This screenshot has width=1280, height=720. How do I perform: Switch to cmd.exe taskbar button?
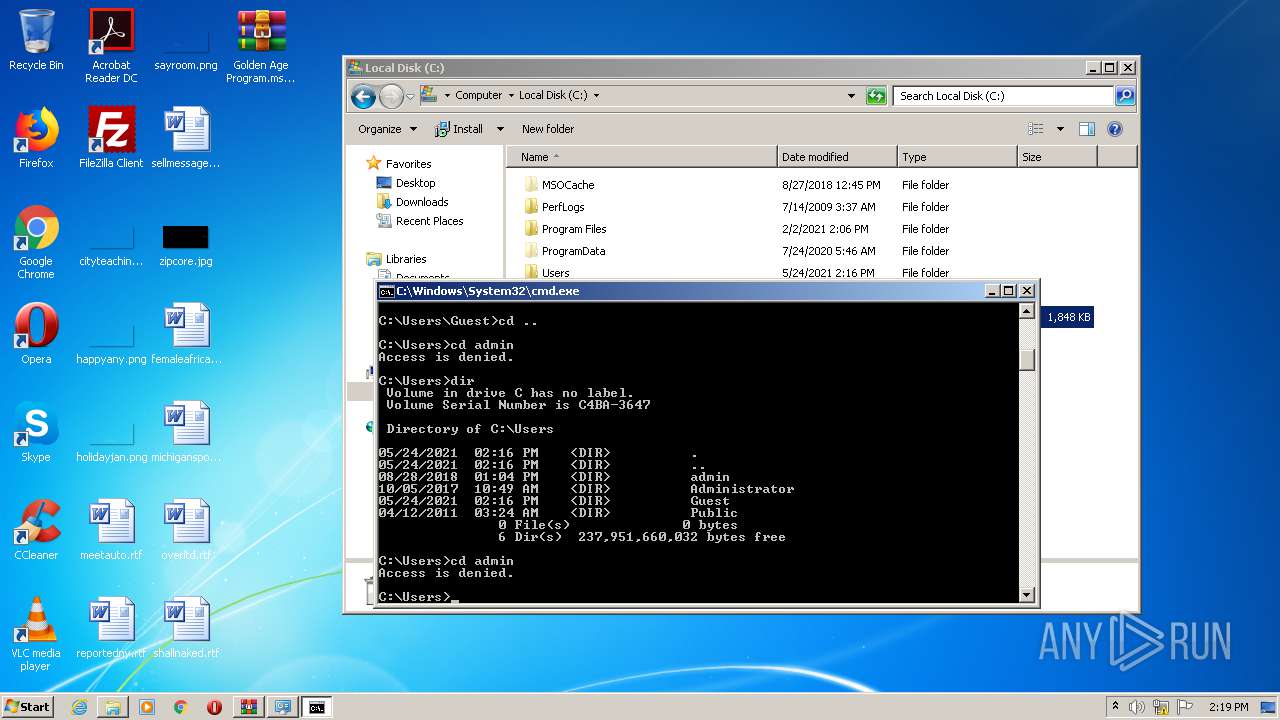coord(316,707)
